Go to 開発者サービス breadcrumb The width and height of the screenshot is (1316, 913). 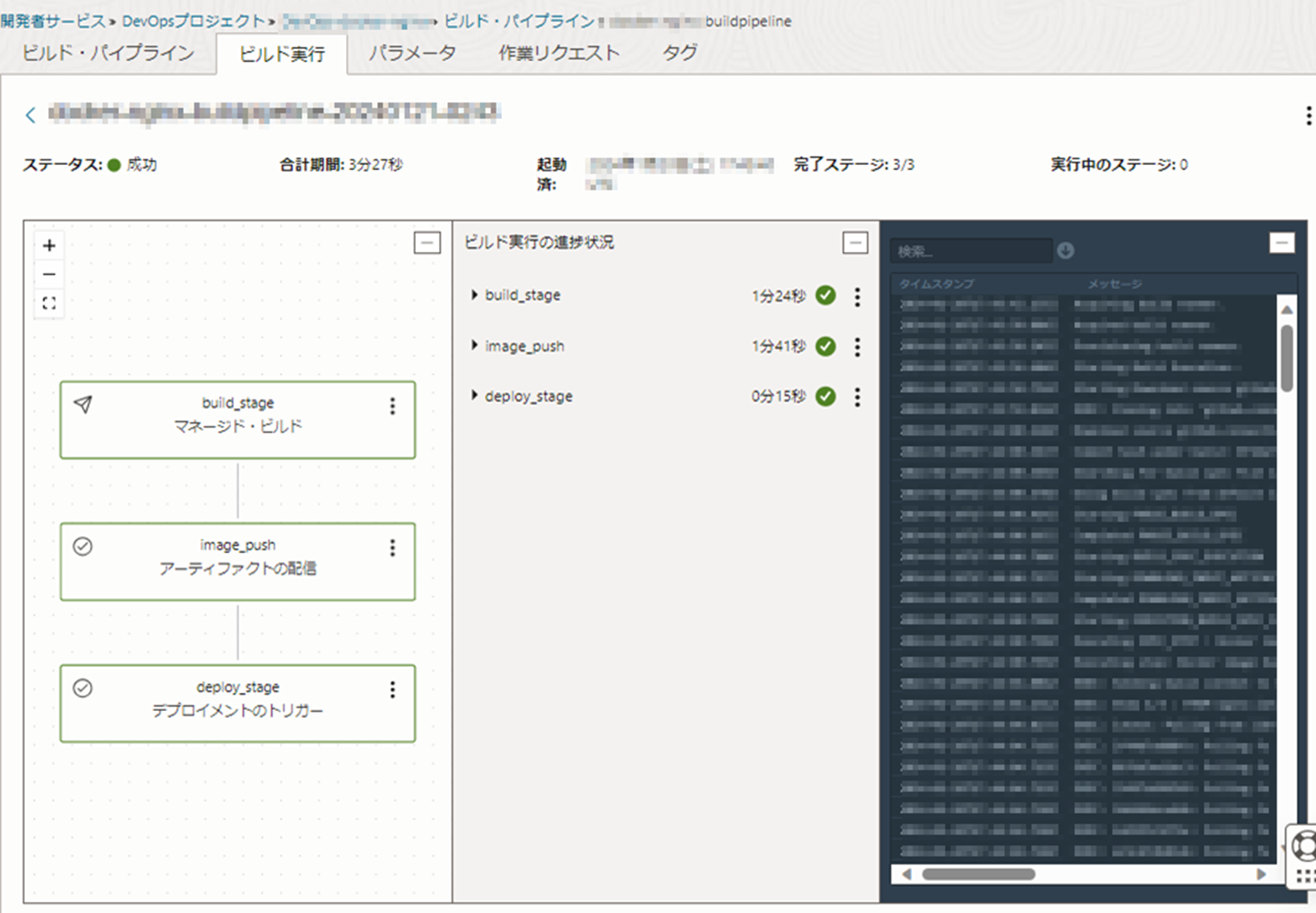tap(54, 21)
